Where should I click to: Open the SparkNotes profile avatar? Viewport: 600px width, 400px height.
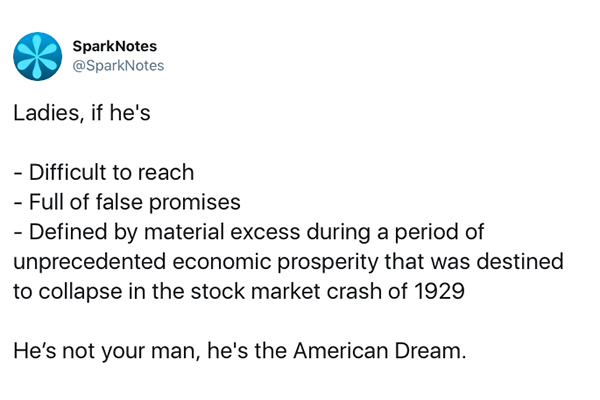click(x=38, y=56)
